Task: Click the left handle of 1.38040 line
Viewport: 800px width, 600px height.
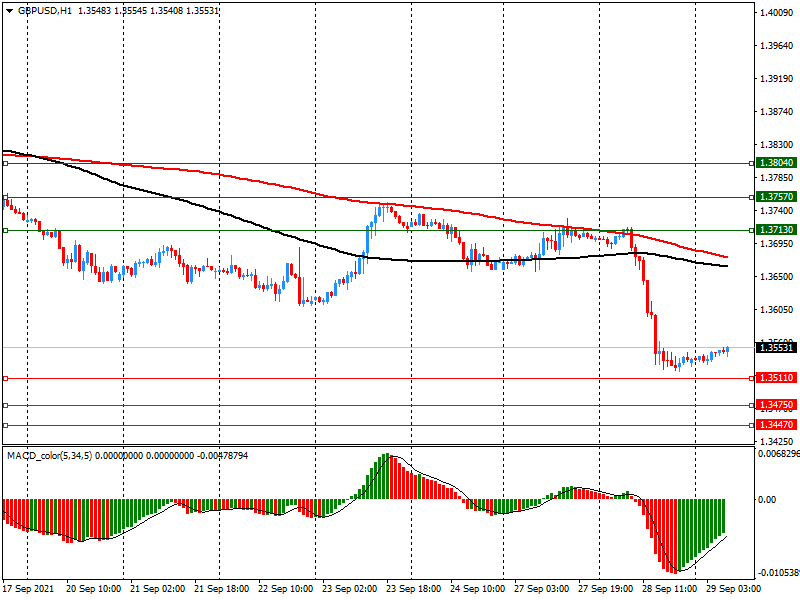Action: 6,163
